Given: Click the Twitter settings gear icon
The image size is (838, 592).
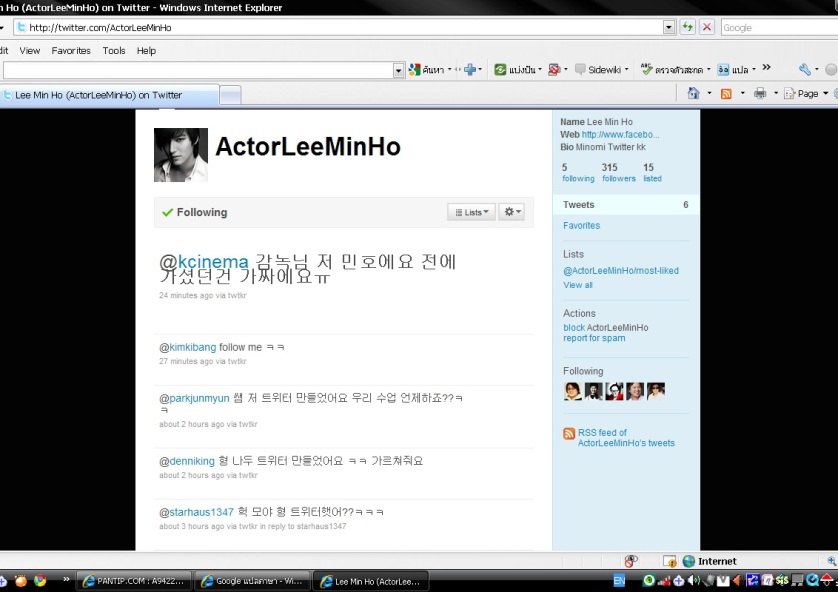Looking at the screenshot, I should tap(513, 212).
